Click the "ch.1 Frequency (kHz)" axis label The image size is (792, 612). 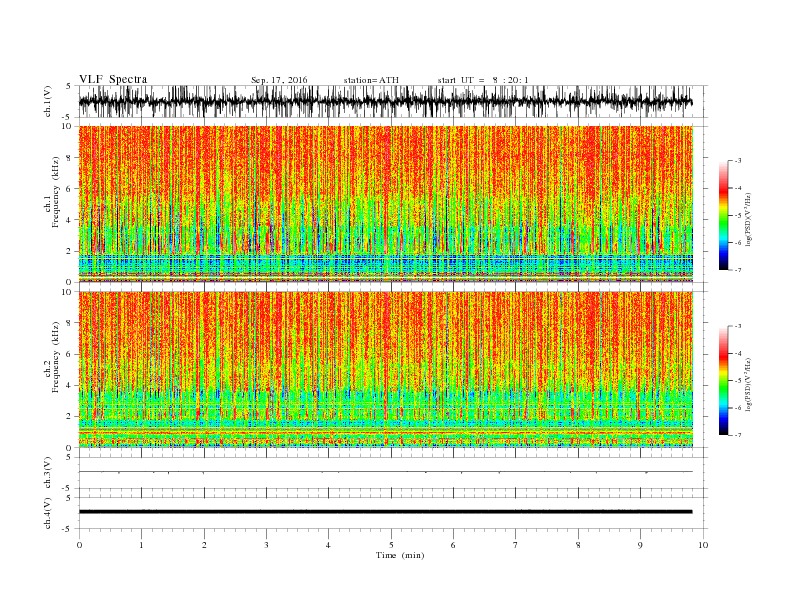52,192
